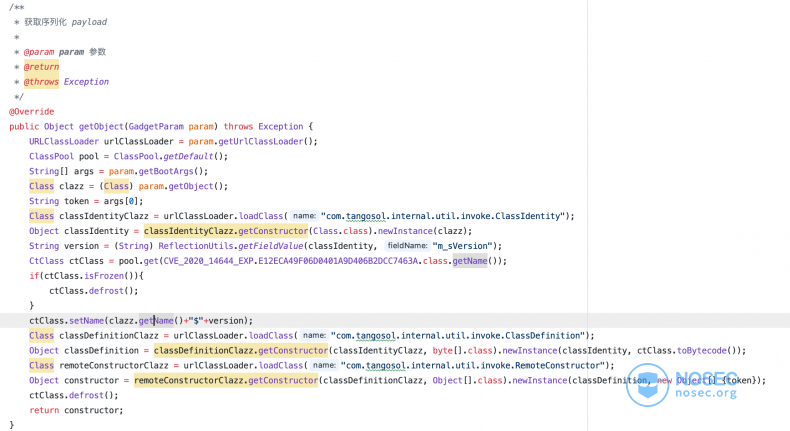
Task: Click defrost inside the if block
Action: point(106,291)
